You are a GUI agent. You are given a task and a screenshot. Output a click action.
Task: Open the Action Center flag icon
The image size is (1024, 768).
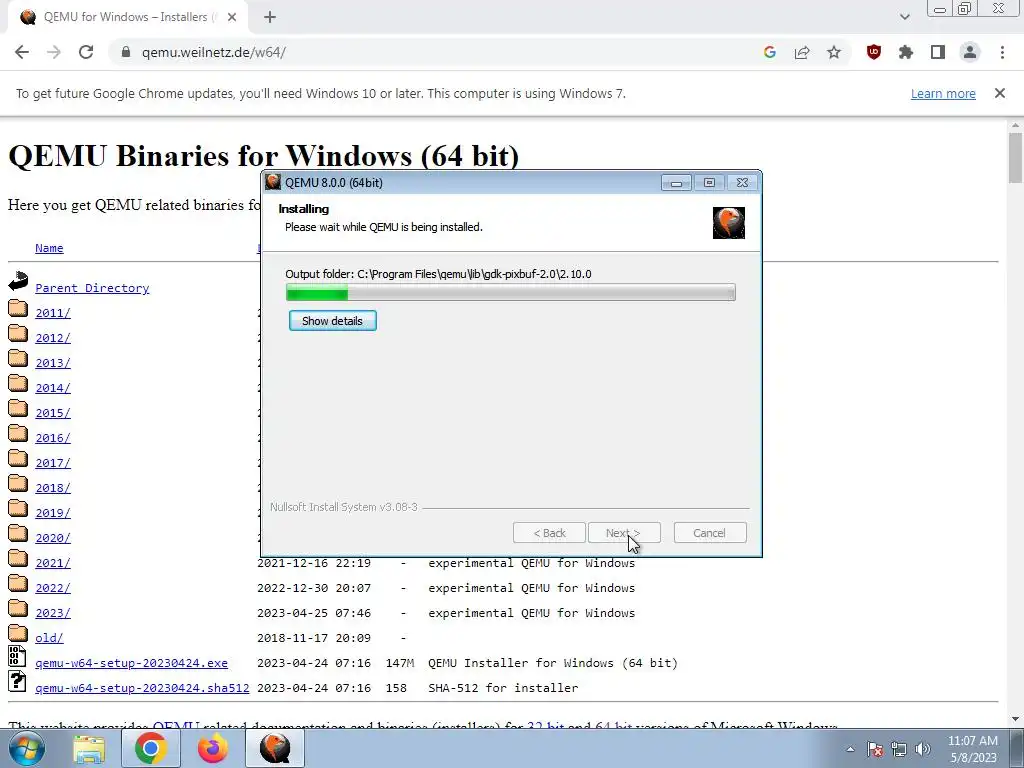coord(875,749)
